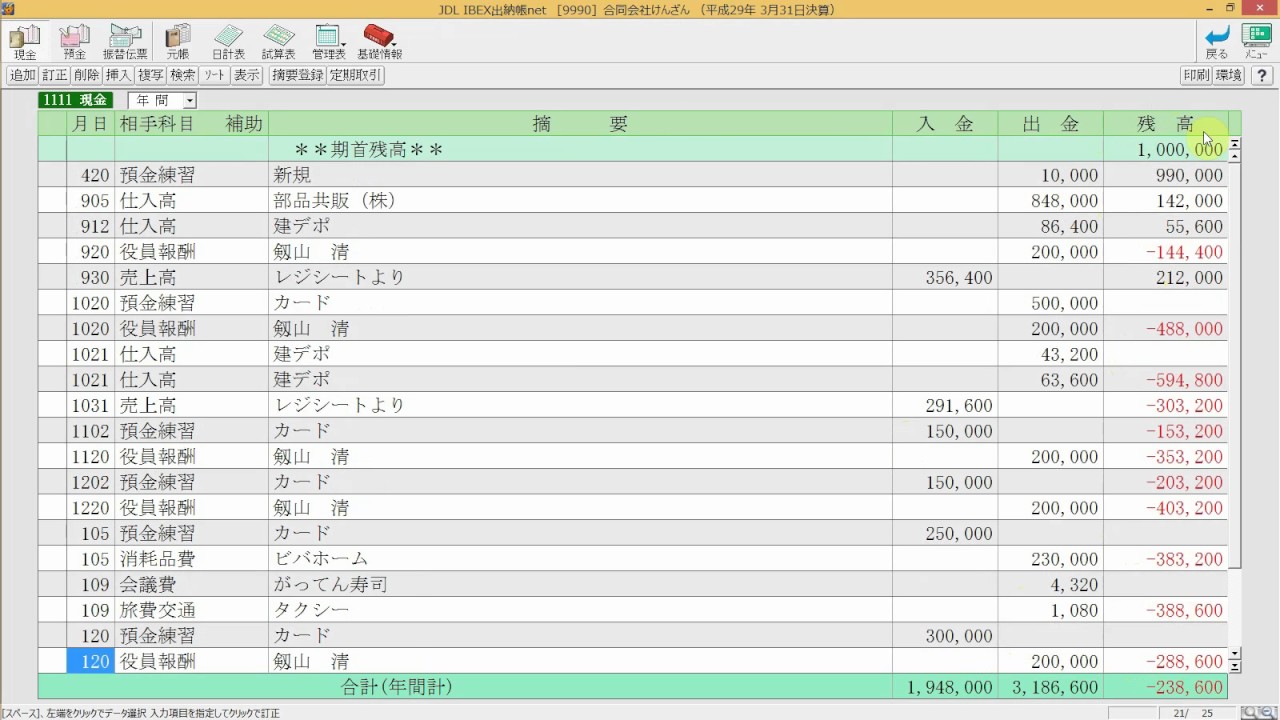The height and width of the screenshot is (720, 1280).
Task: Open the 日計表 daily sheet icon
Action: point(228,42)
